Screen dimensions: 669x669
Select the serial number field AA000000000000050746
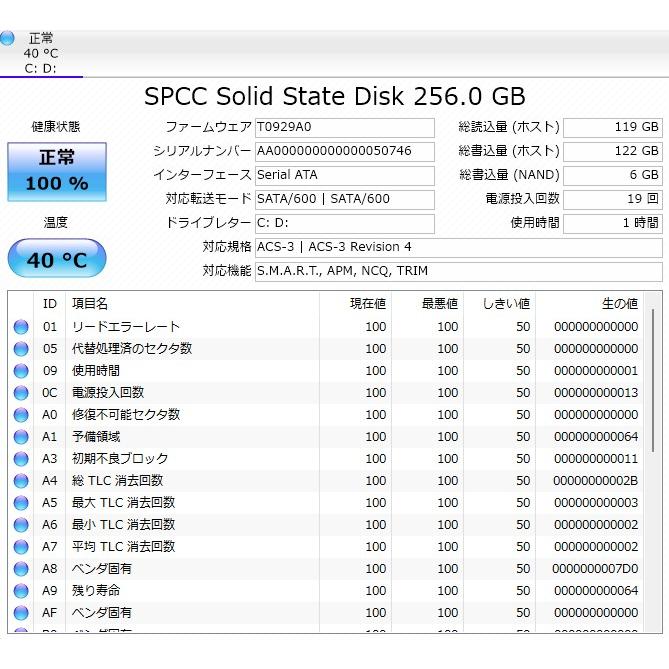click(345, 151)
